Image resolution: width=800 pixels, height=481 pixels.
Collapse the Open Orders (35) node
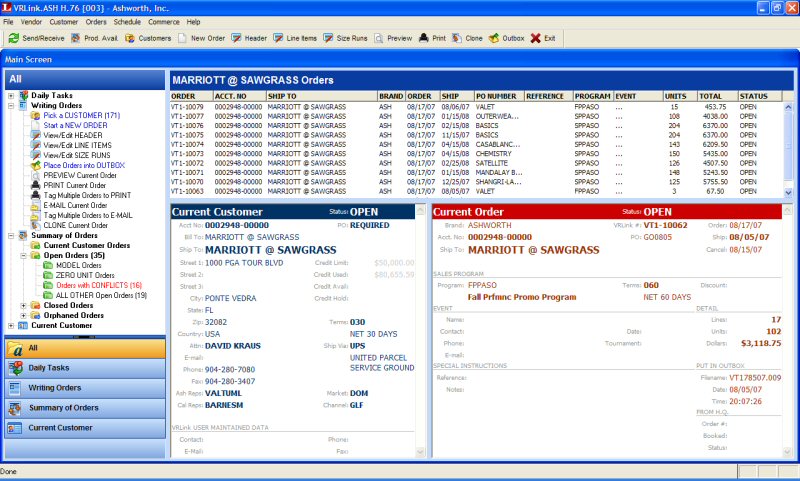pos(23,256)
